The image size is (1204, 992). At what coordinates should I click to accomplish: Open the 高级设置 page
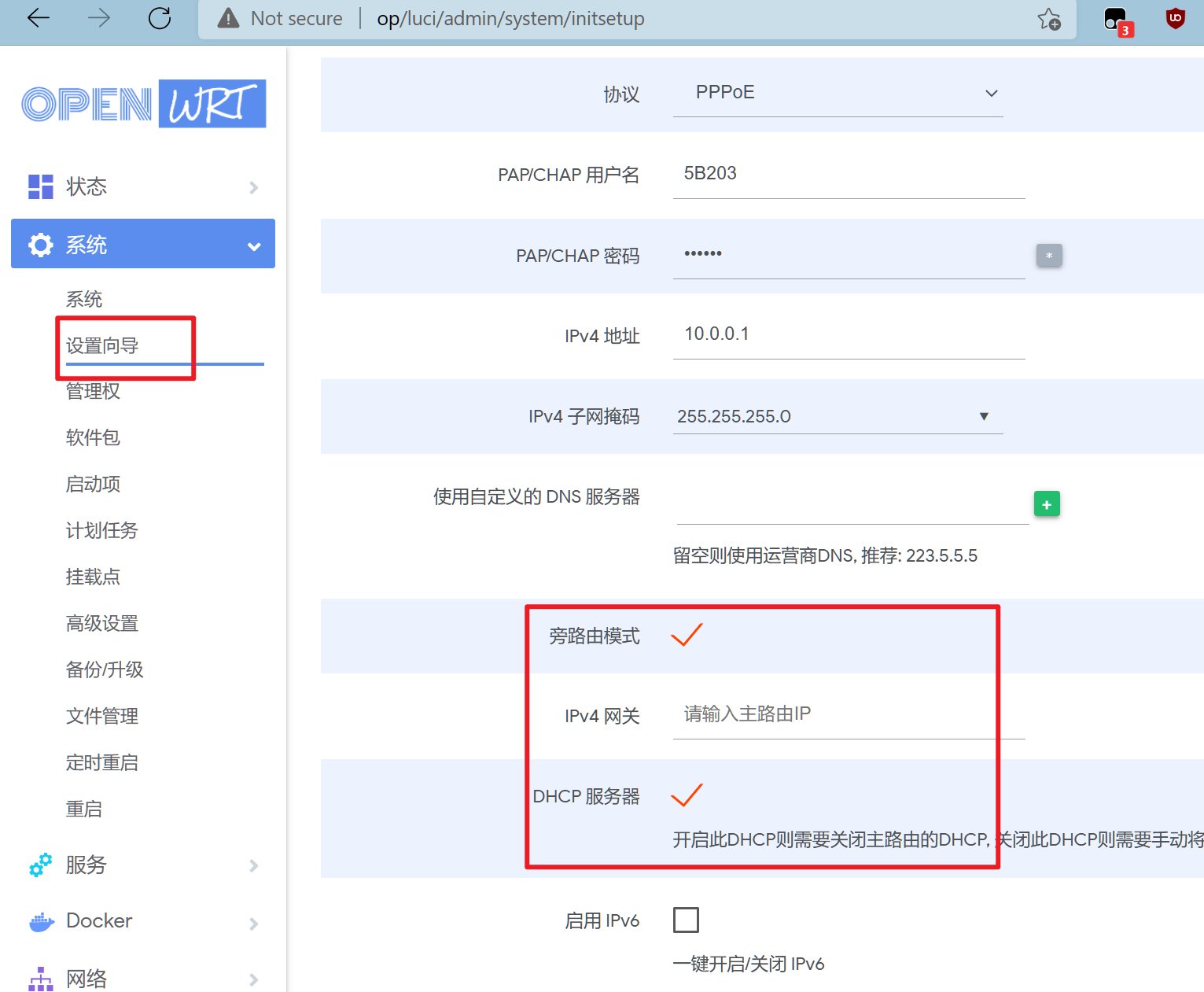tap(102, 623)
